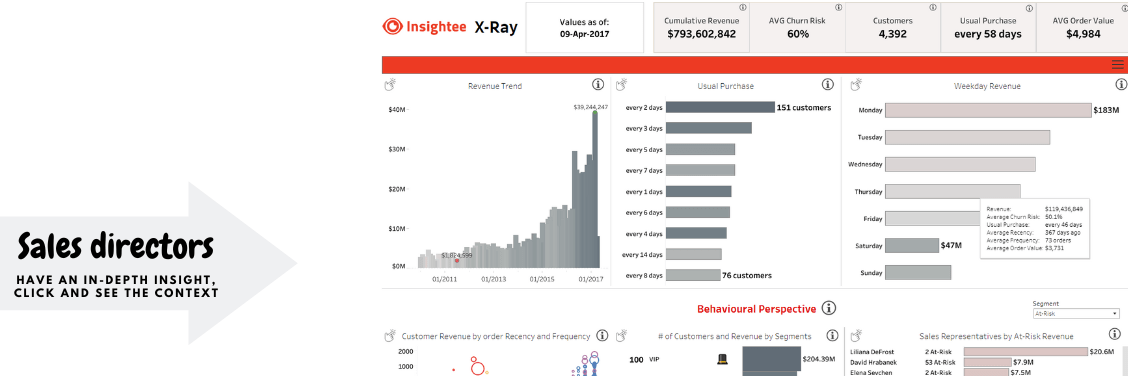Select the every 2 days purchase bar

(x=719, y=107)
